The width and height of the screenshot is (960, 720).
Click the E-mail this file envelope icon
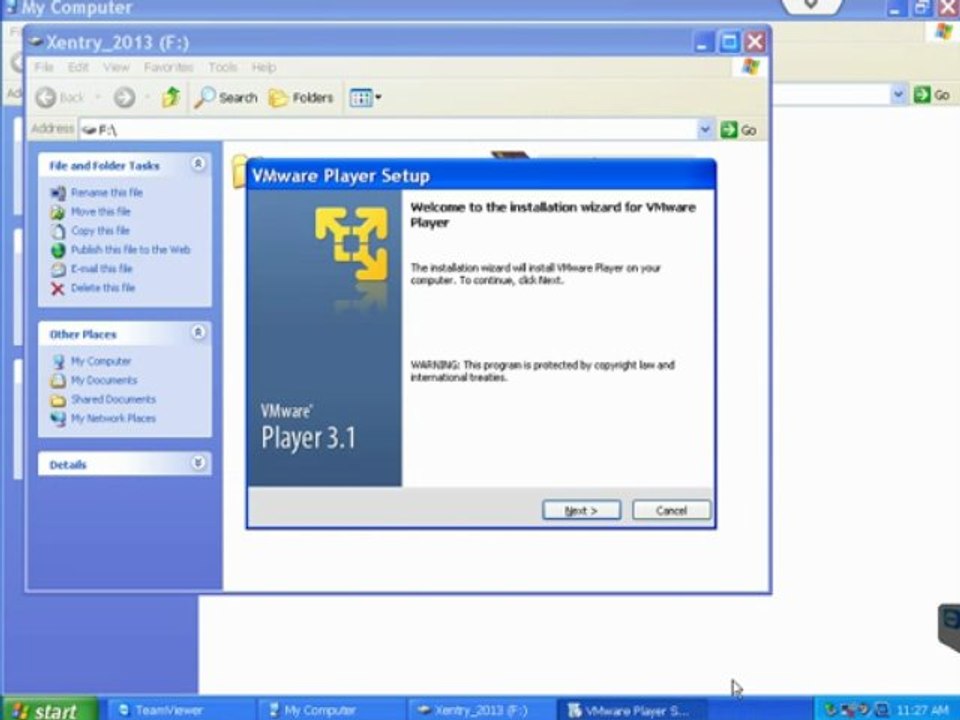[x=58, y=269]
